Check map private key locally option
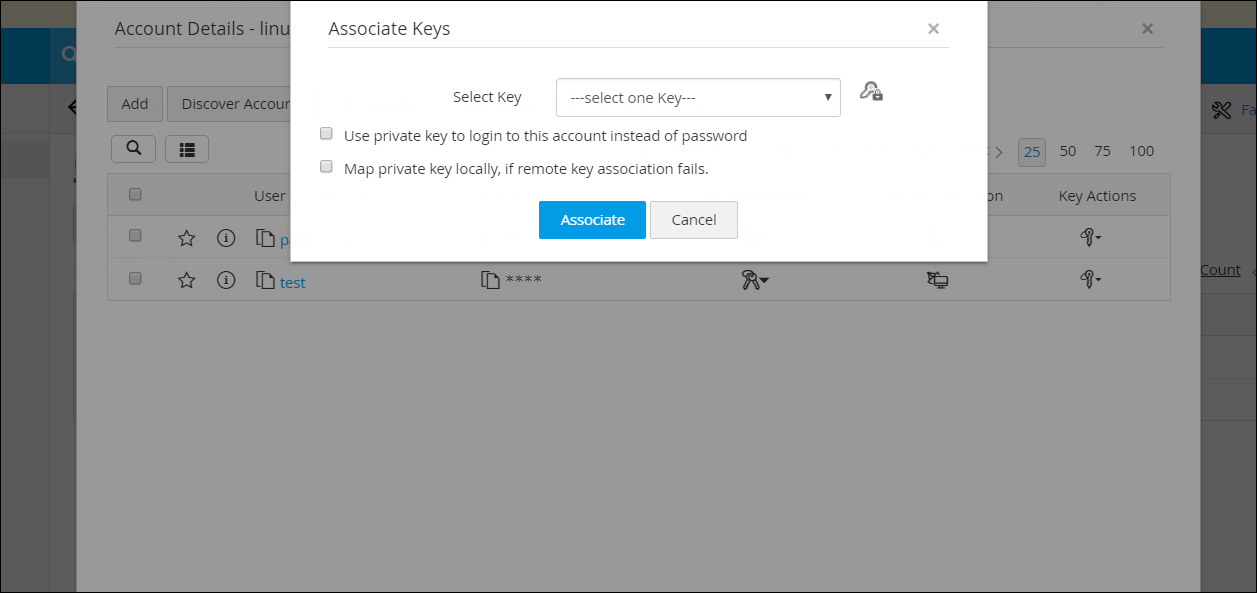Screen dimensions: 1257x593 (x=326, y=167)
